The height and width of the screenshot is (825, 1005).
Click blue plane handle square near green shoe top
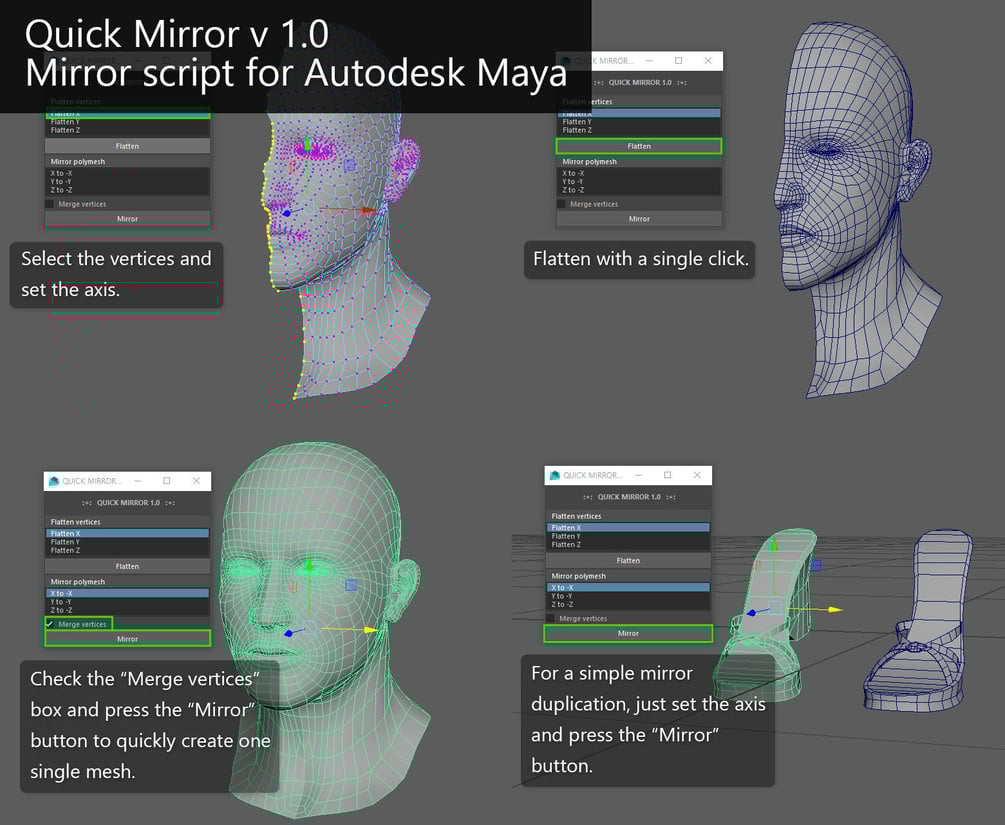[816, 565]
